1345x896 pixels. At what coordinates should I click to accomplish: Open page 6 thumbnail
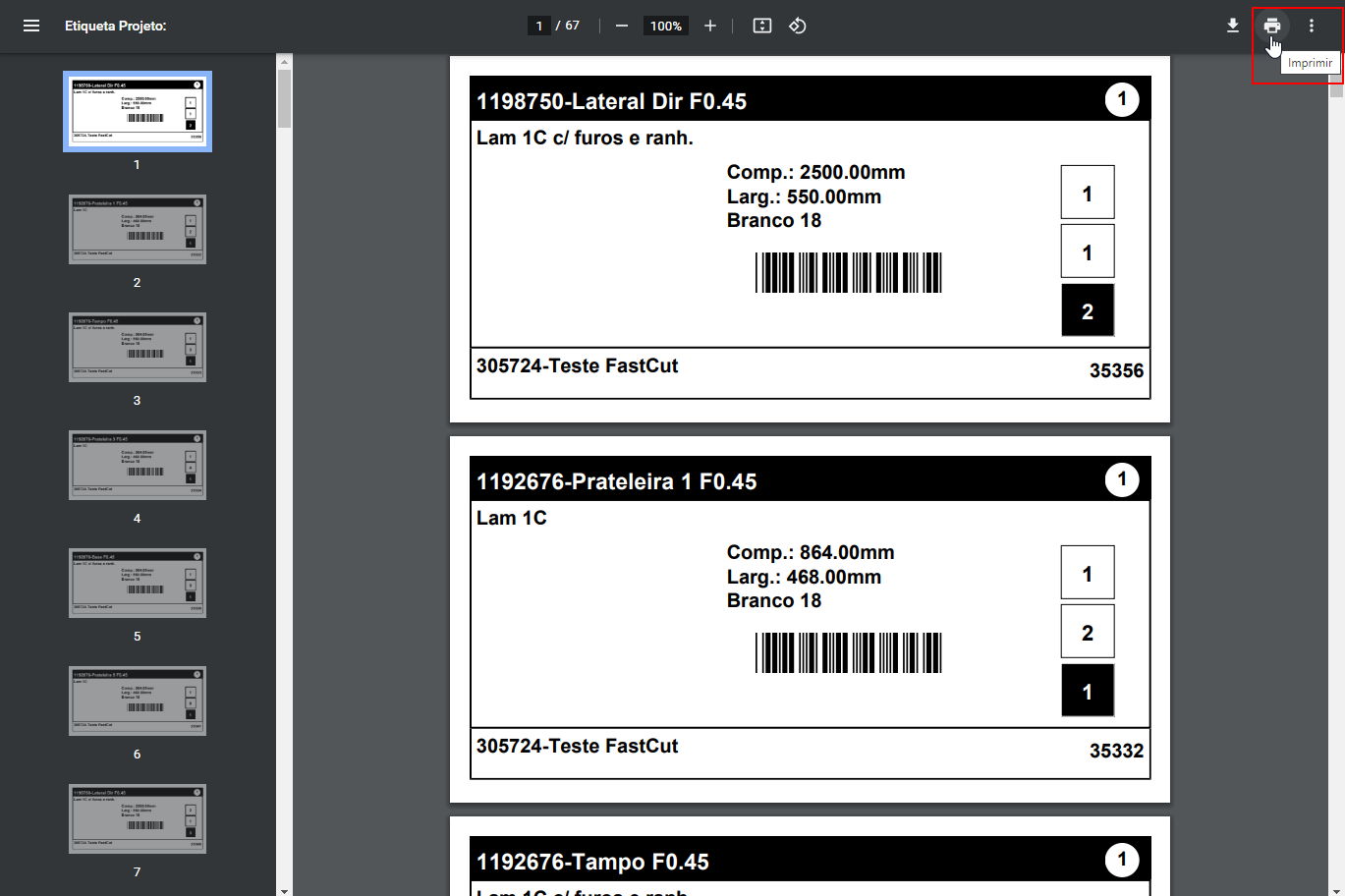[138, 700]
